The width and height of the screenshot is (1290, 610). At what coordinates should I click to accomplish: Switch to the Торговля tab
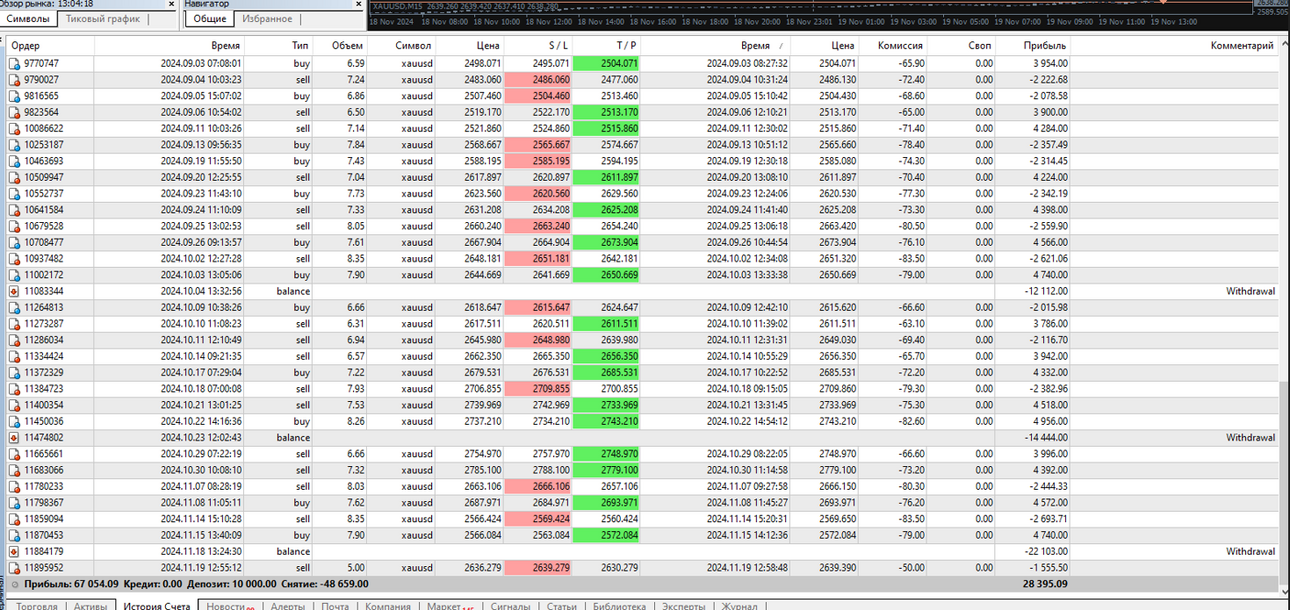click(37, 605)
